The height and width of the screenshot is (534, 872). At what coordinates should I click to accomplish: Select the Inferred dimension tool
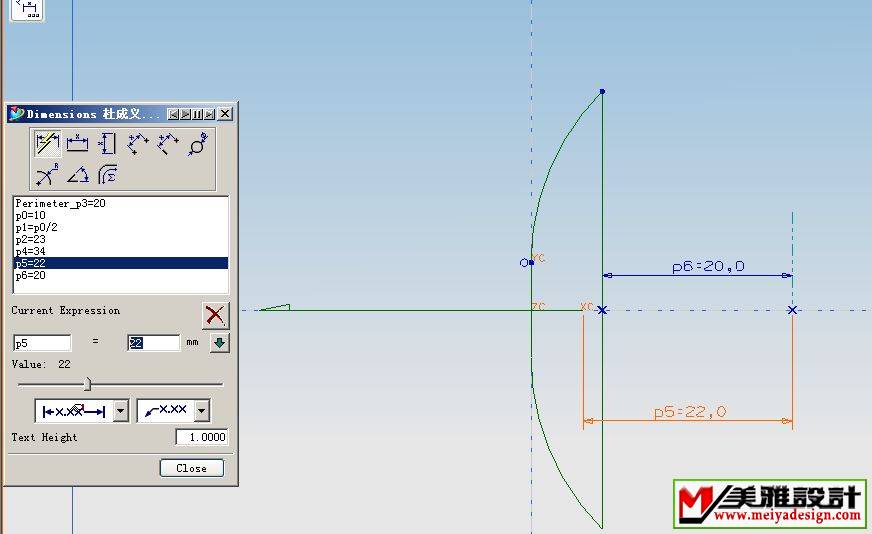click(47, 144)
